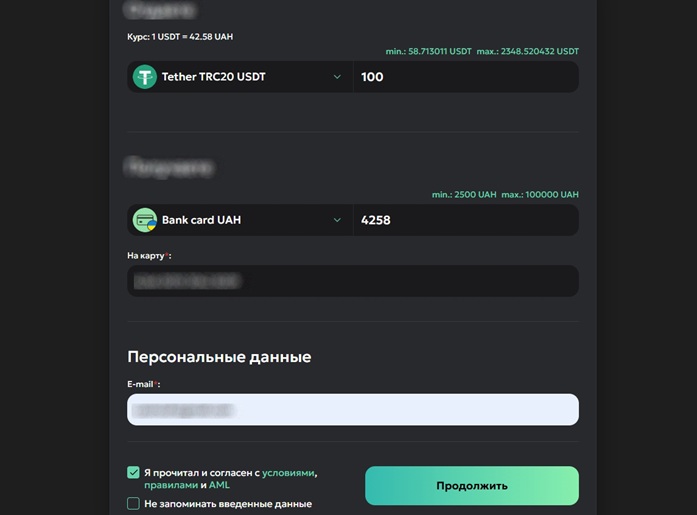Image resolution: width=697 pixels, height=515 pixels.
Task: Open the AML policy link
Action: (219, 485)
